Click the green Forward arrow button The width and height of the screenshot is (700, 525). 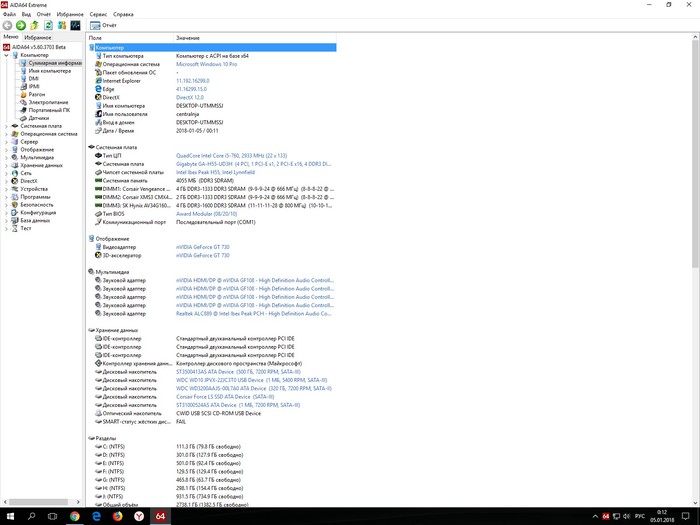[x=21, y=25]
